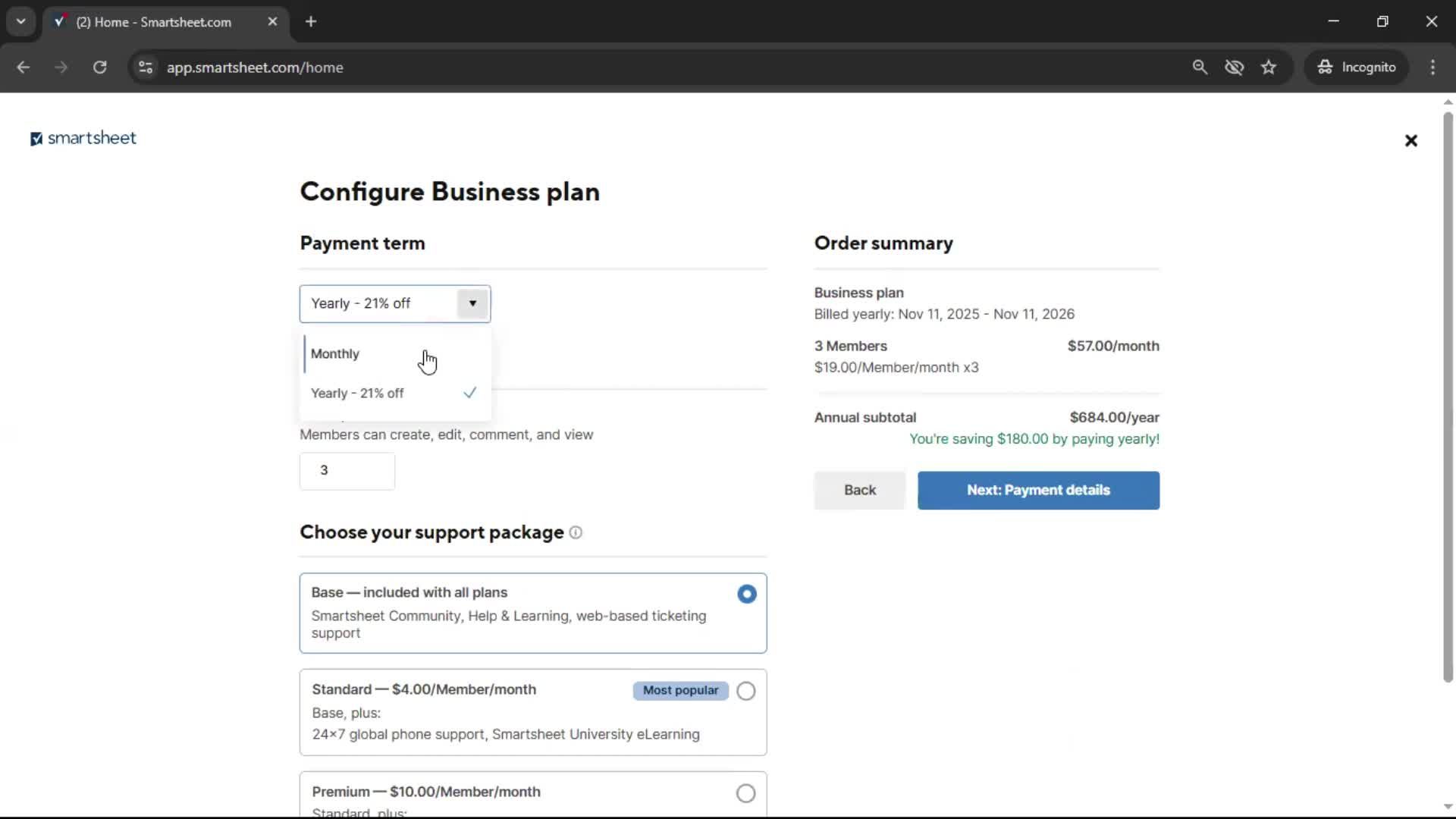Collapse the Payment term dropdown arrow
This screenshot has height=819, width=1456.
tap(472, 303)
